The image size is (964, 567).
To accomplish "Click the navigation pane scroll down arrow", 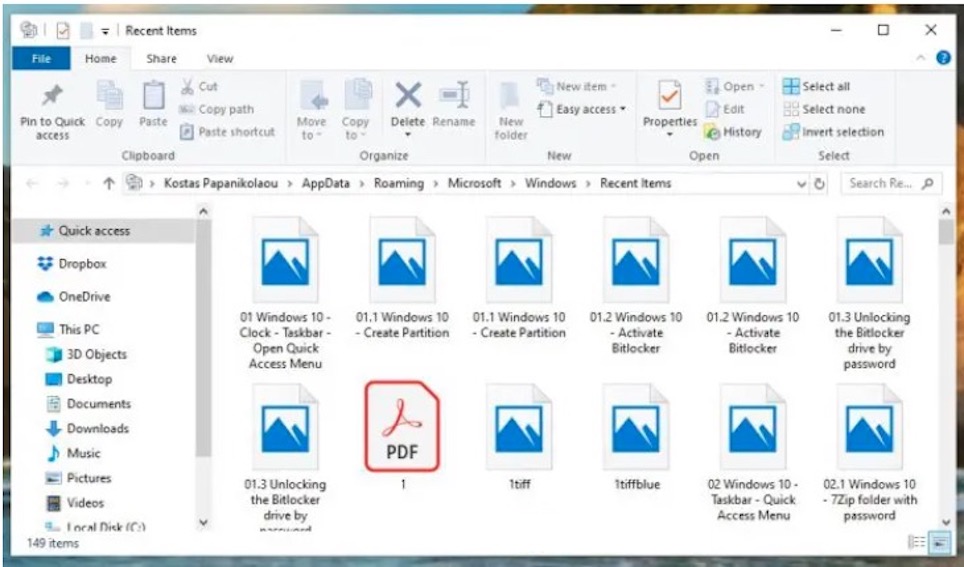I will (x=203, y=523).
